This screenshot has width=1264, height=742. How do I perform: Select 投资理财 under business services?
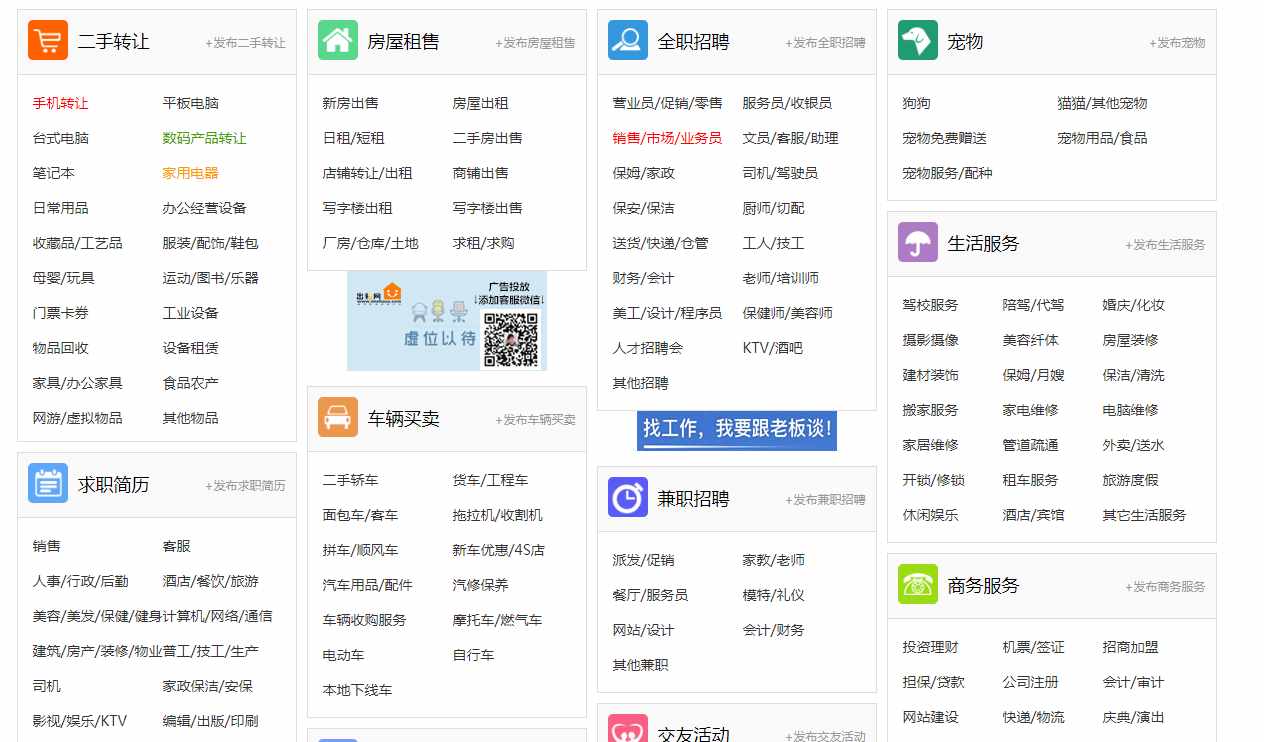click(930, 647)
